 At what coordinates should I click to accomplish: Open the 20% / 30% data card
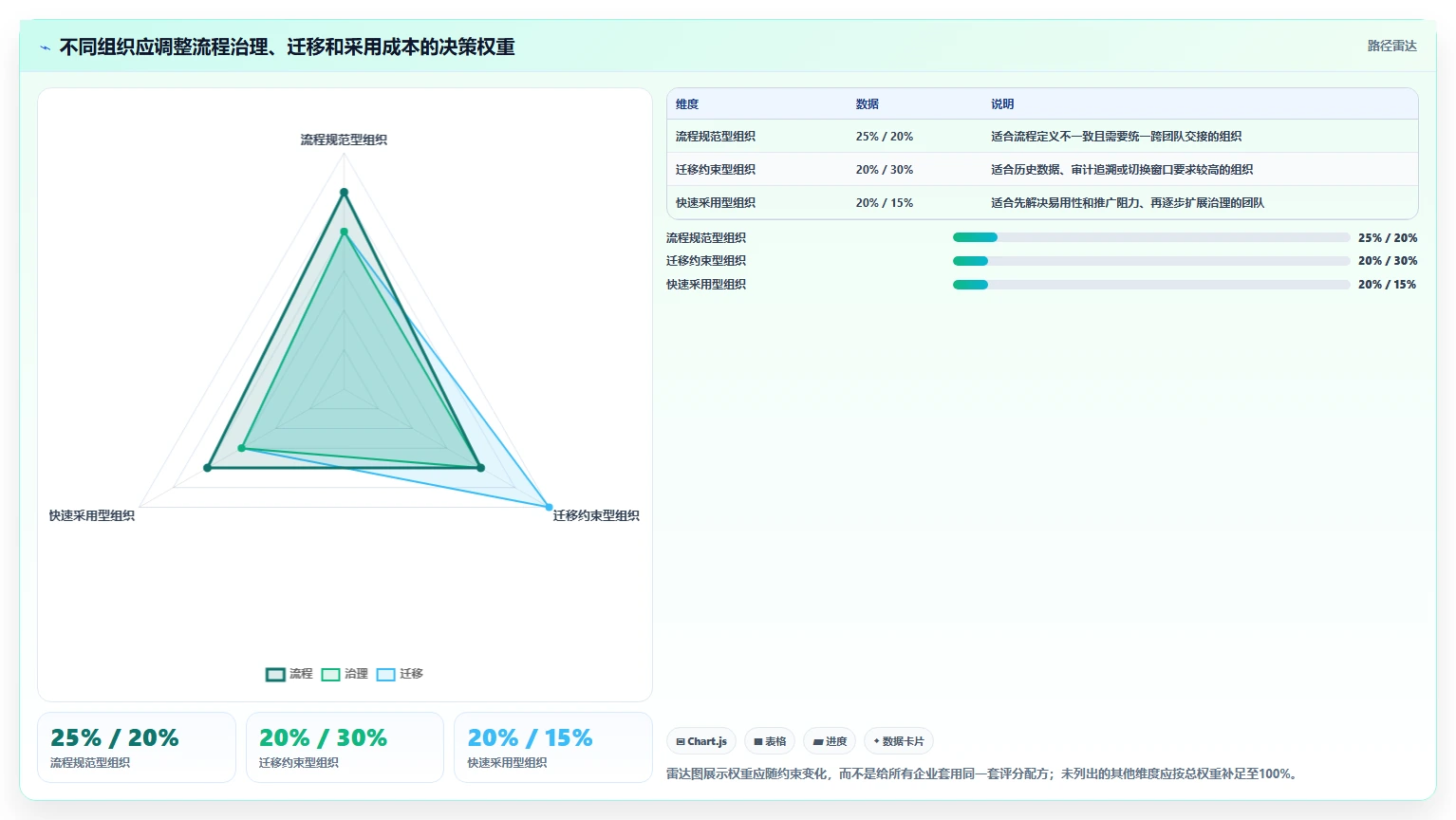pos(345,748)
